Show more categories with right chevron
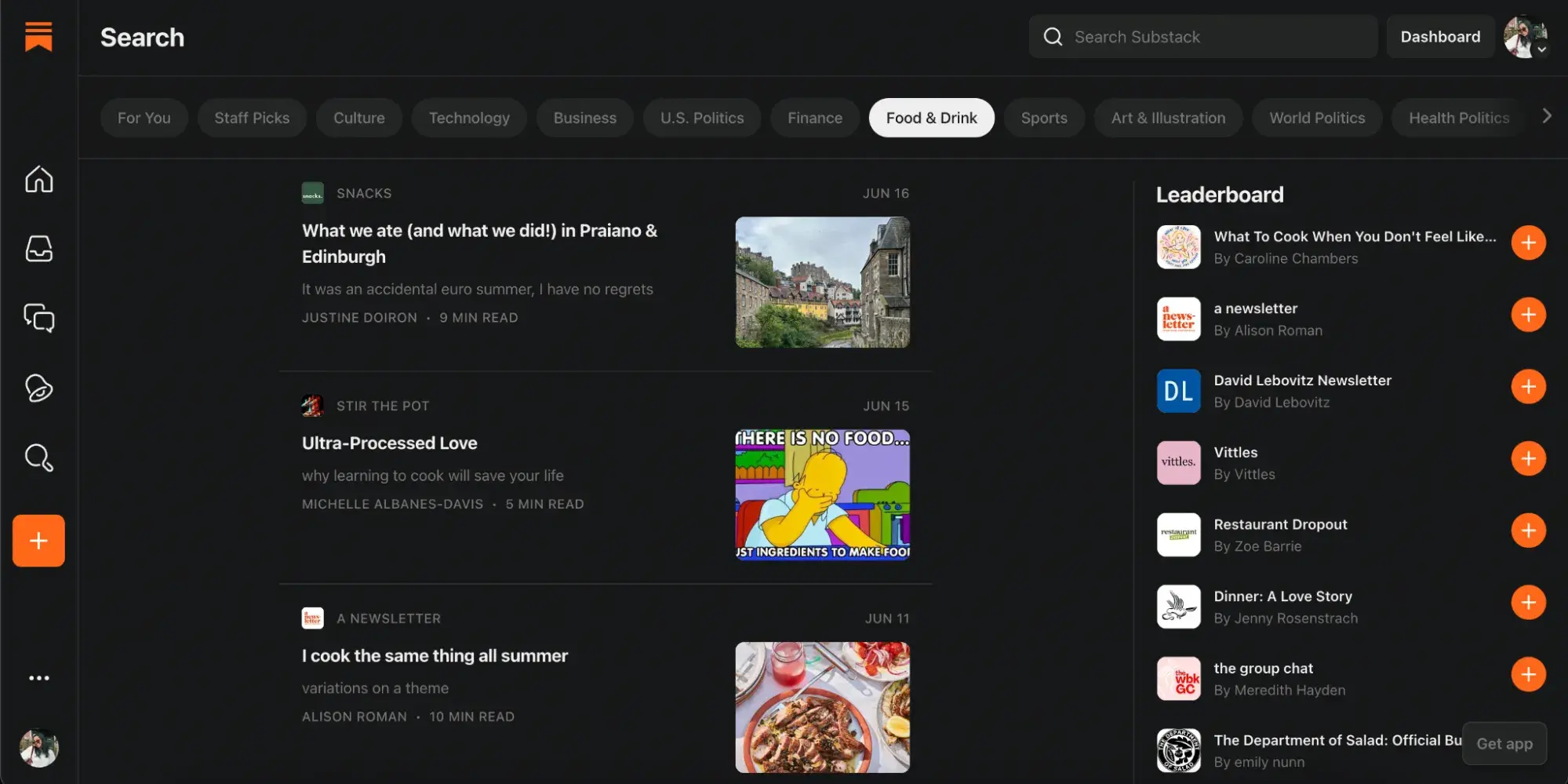The width and height of the screenshot is (1568, 784). [1546, 116]
